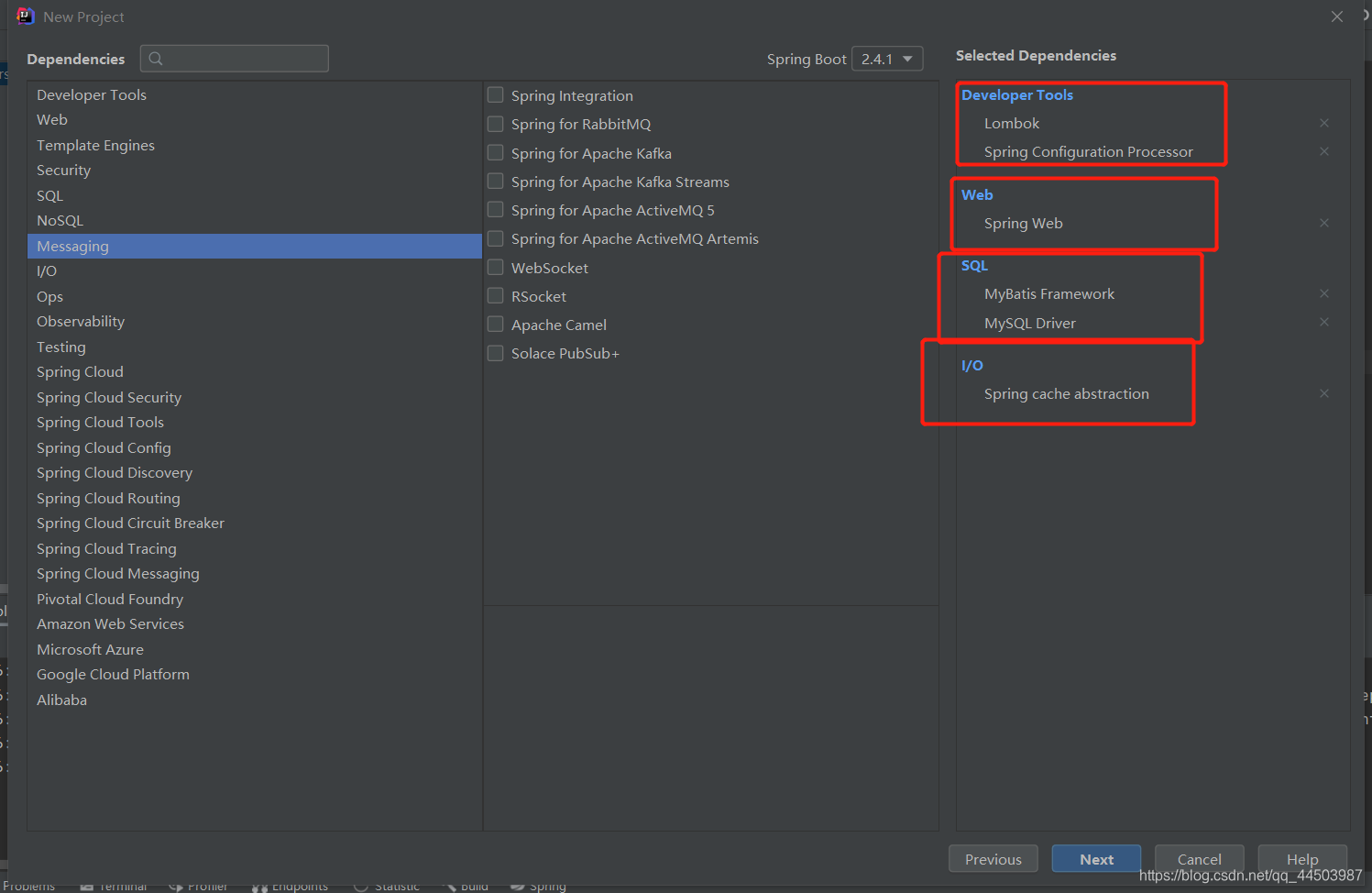Select Spring Cloud Tools category

coord(255,423)
